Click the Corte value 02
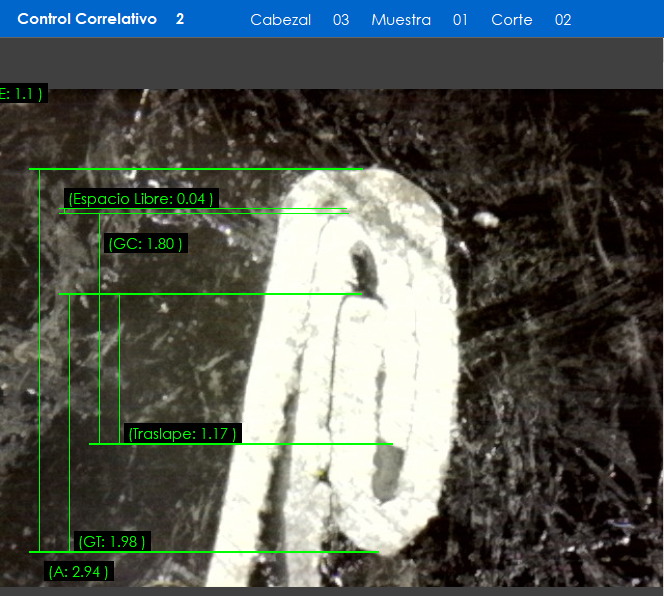The height and width of the screenshot is (596, 664). coord(563,20)
